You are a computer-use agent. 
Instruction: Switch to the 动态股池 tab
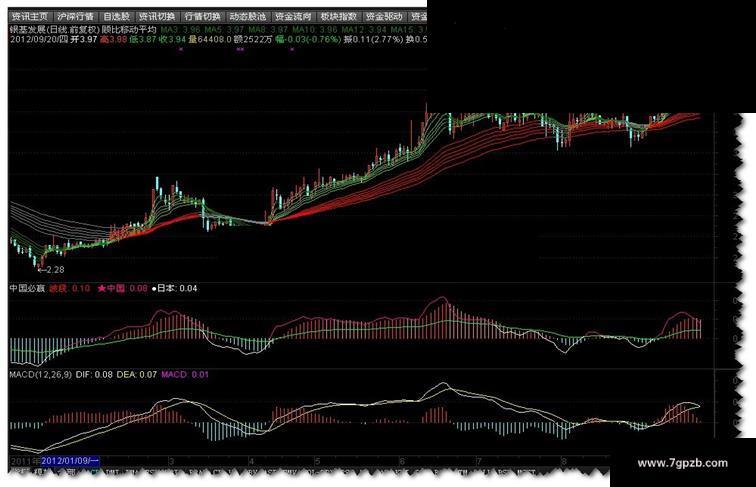[x=247, y=16]
